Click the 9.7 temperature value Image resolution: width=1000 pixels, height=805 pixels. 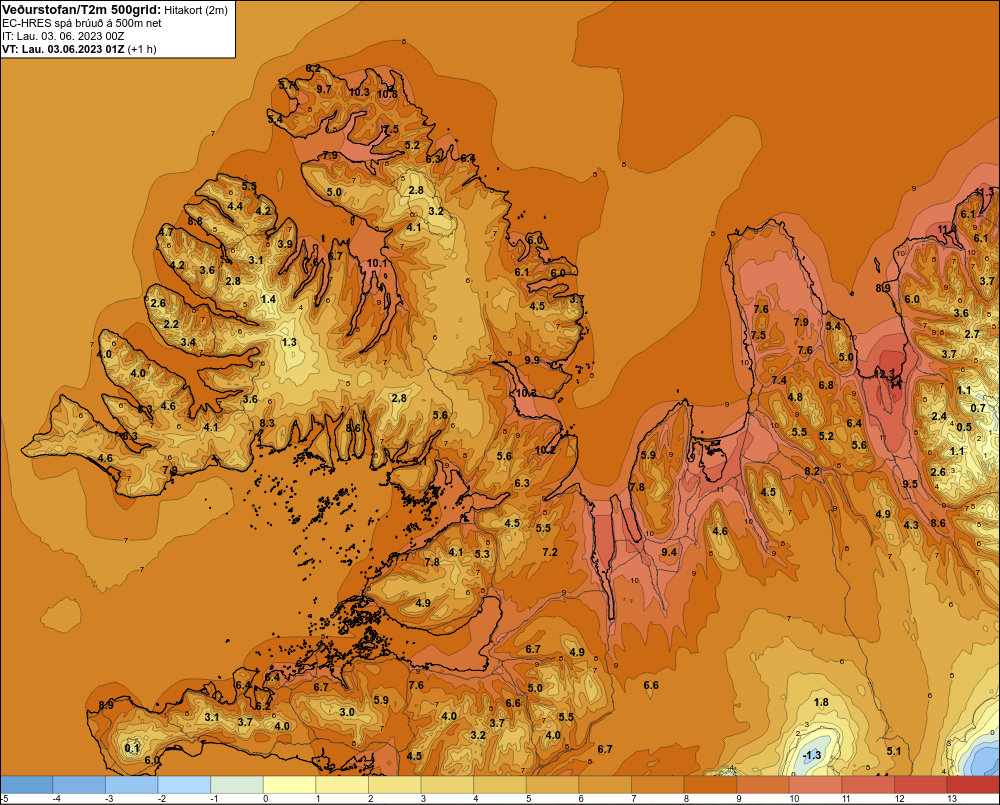[324, 89]
